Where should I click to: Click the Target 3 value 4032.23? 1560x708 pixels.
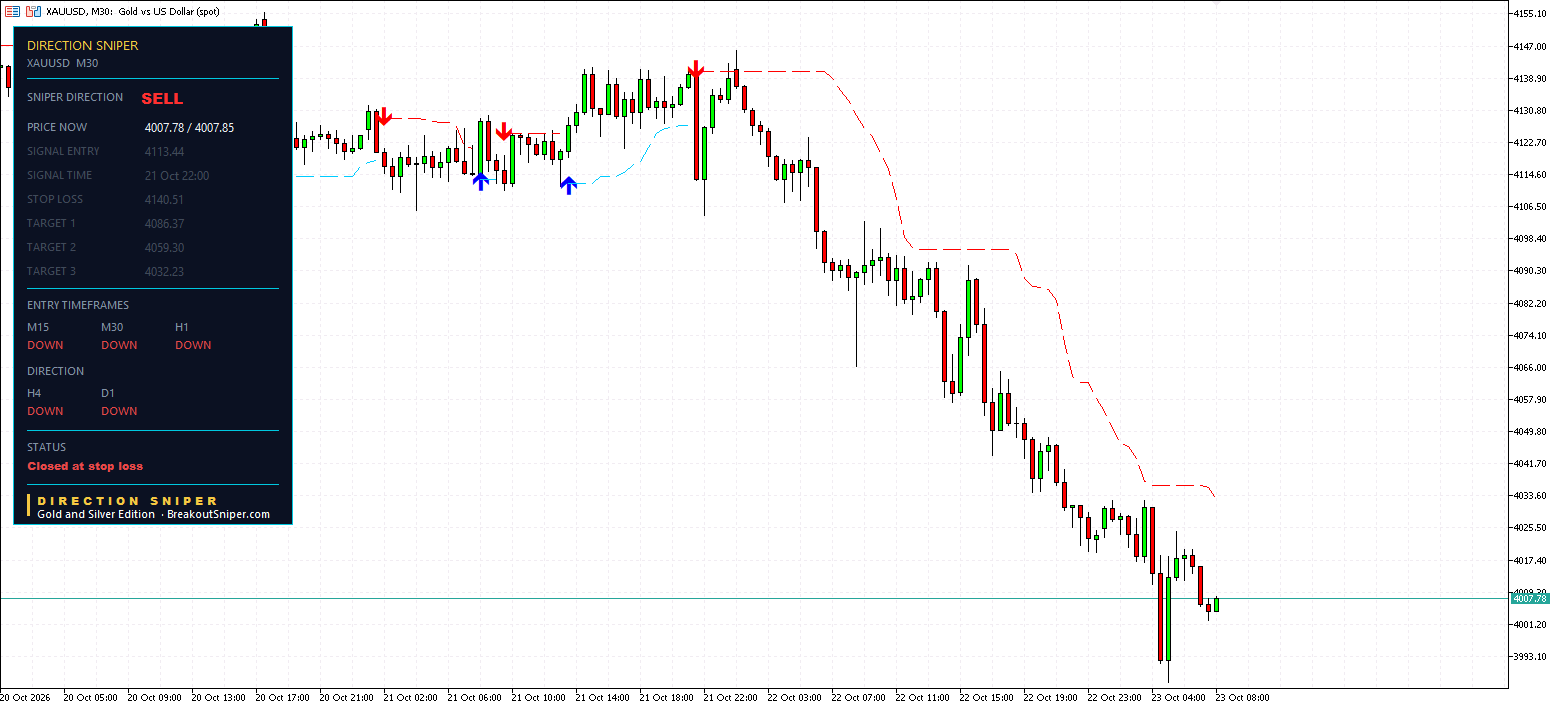click(164, 272)
